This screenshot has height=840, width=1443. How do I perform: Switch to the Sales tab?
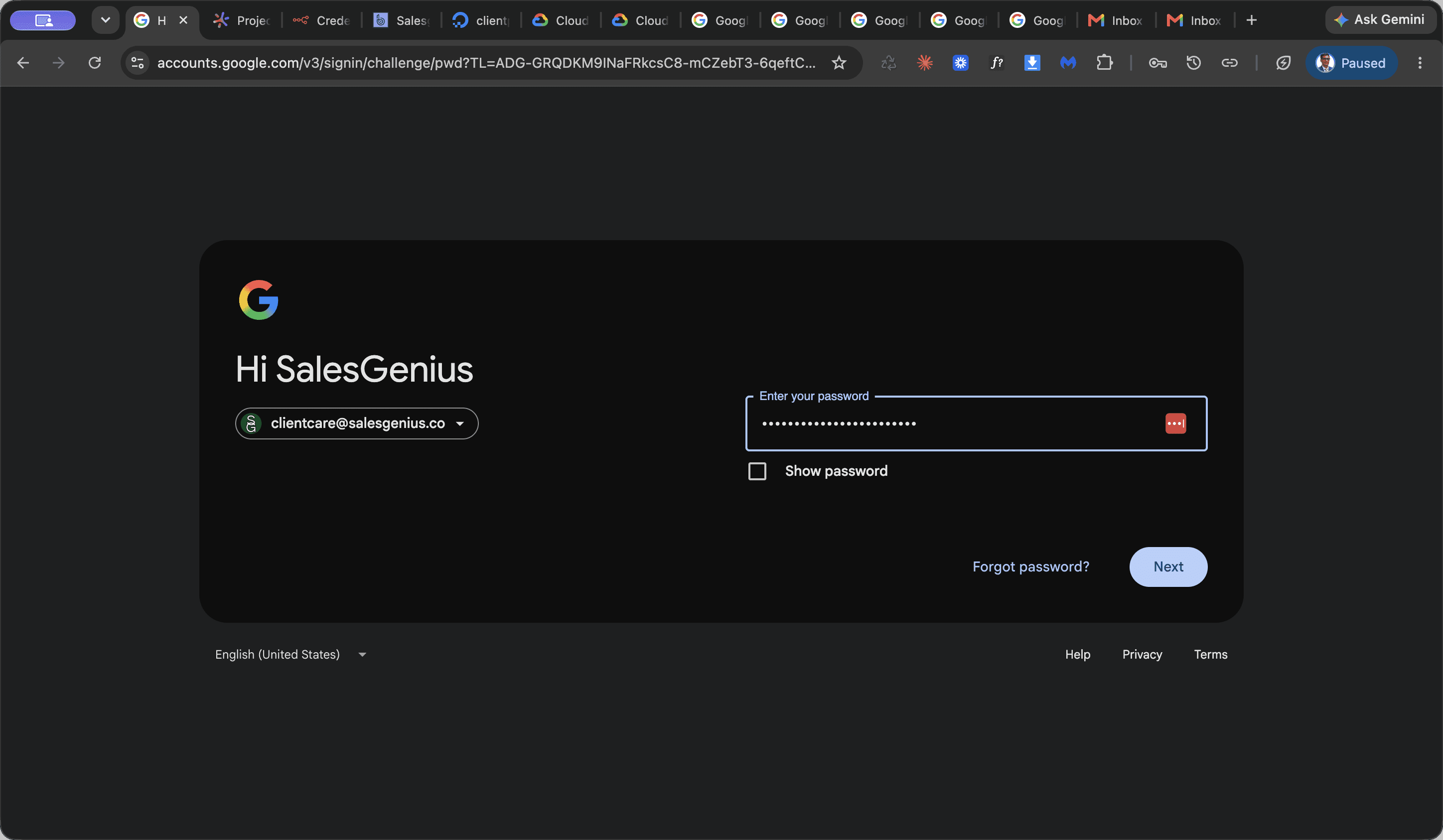pos(402,20)
